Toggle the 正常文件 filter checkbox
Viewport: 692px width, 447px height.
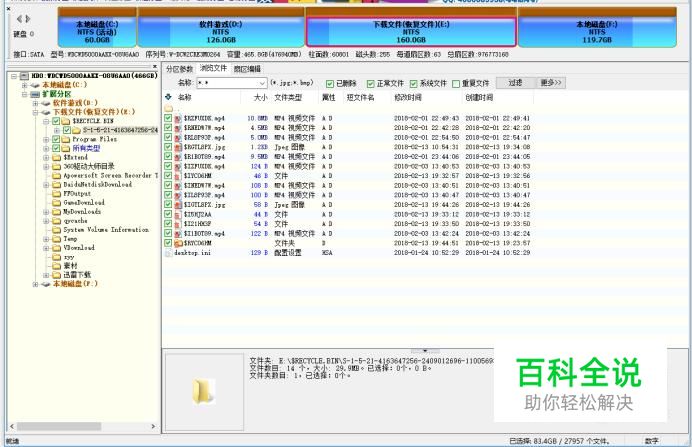pyautogui.click(x=371, y=83)
